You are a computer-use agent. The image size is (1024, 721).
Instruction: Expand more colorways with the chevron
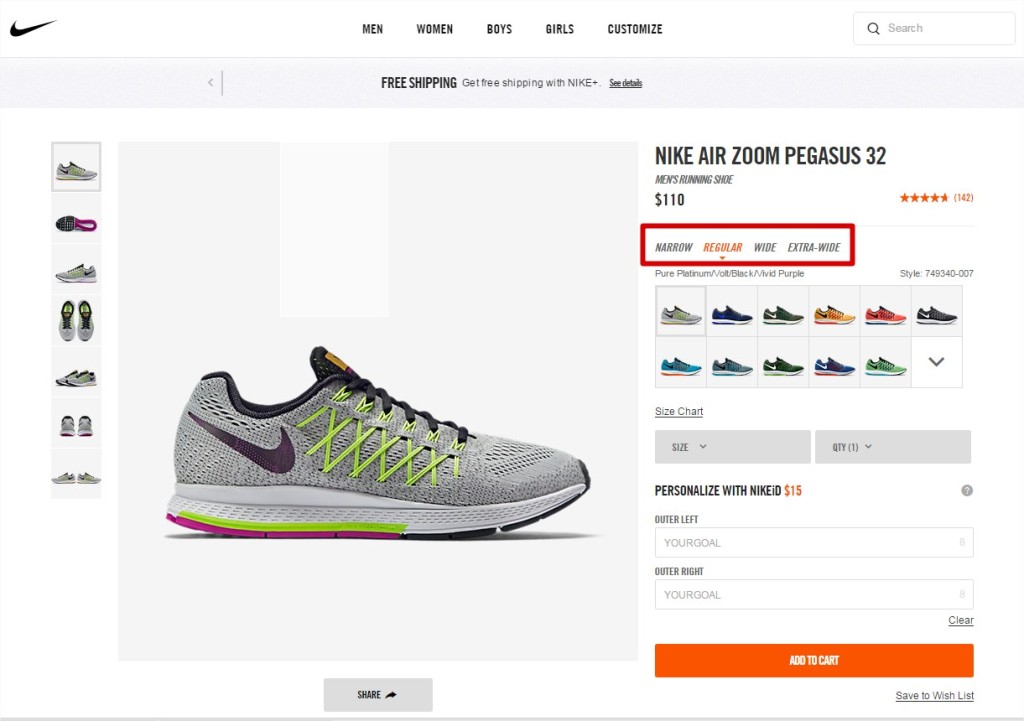point(936,362)
